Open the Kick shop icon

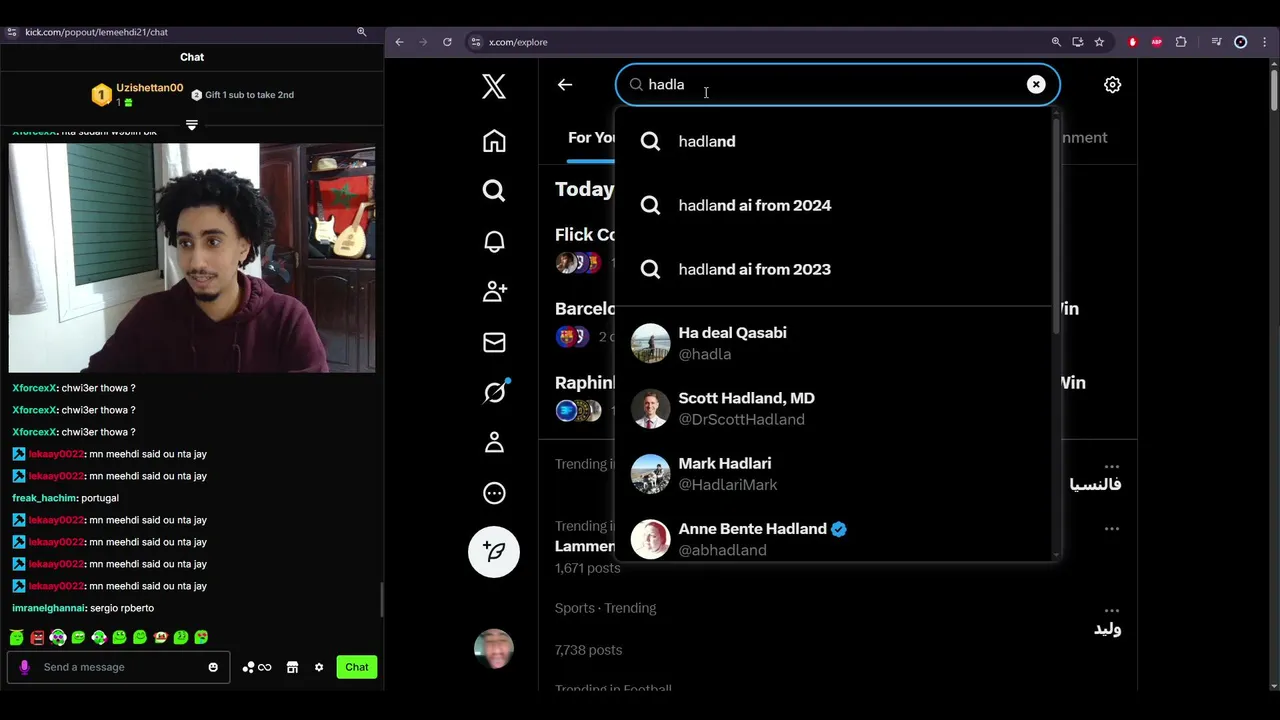pyautogui.click(x=292, y=667)
